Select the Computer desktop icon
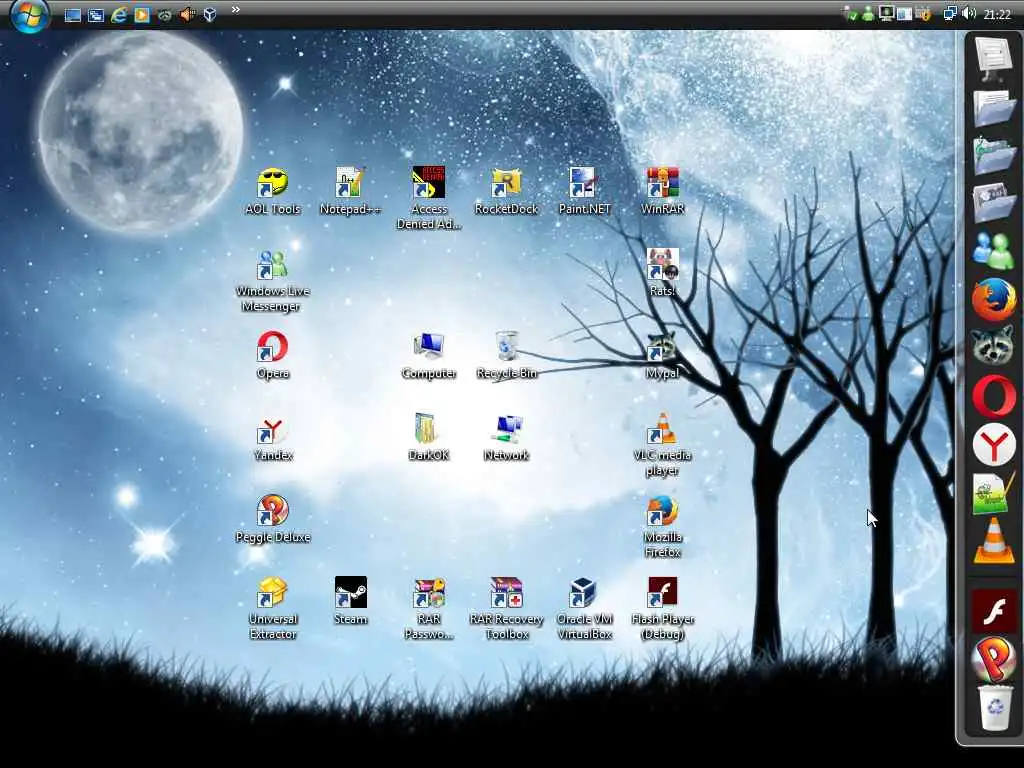The width and height of the screenshot is (1024, 768). [428, 355]
